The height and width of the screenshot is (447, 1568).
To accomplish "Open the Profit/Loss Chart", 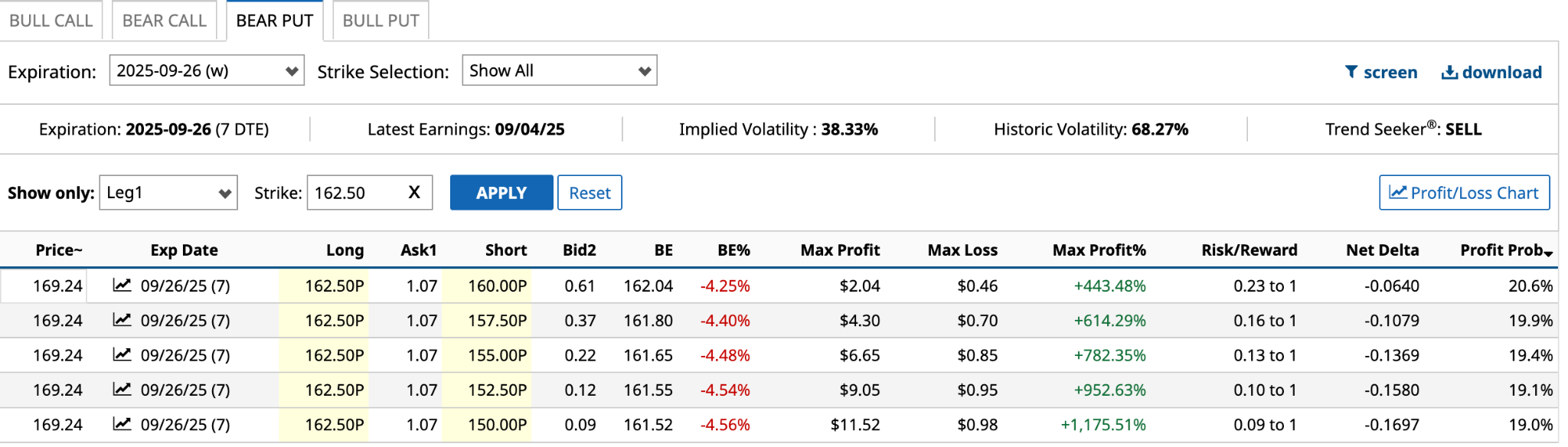I will (x=1464, y=193).
